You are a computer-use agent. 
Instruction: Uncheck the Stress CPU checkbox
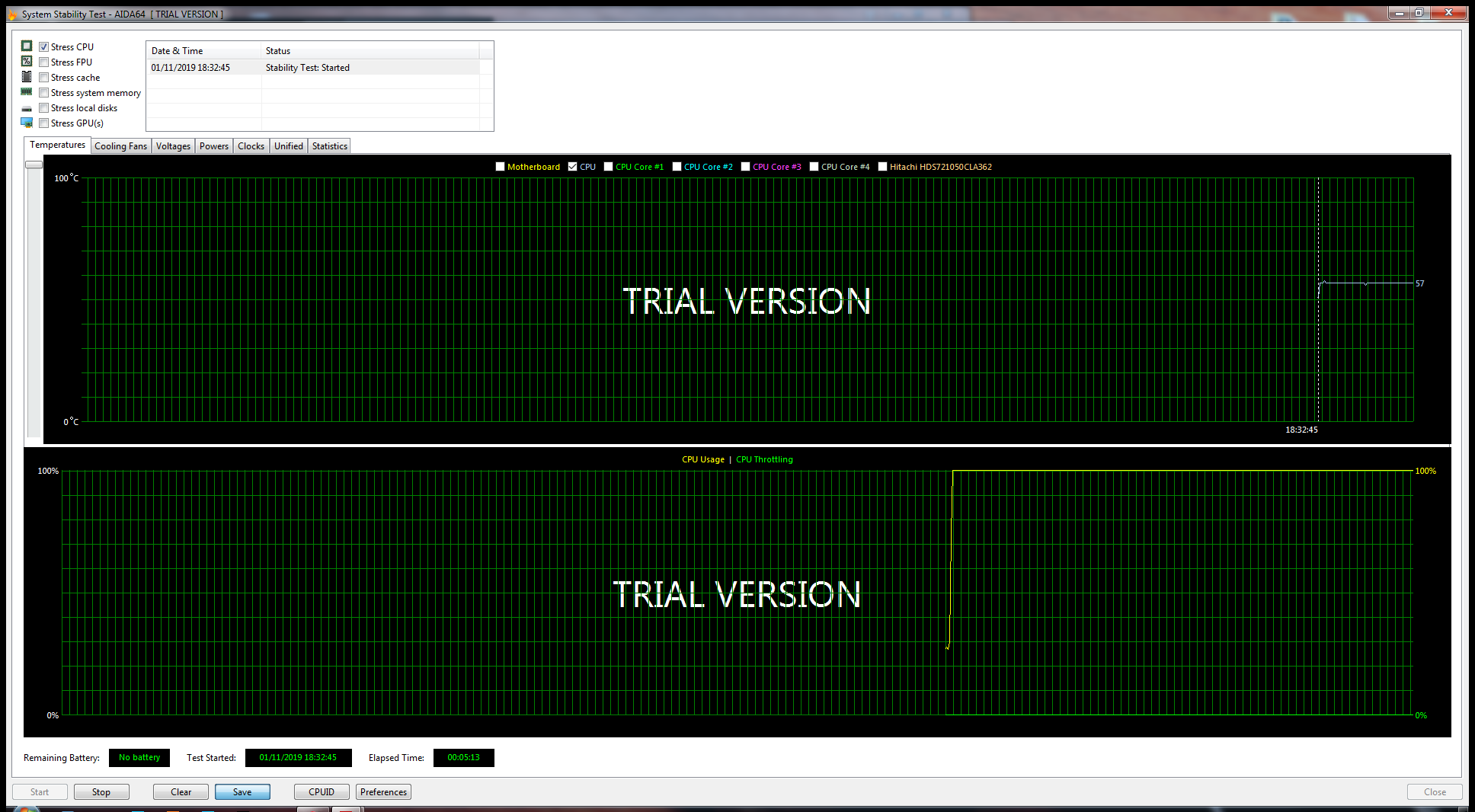click(x=44, y=47)
